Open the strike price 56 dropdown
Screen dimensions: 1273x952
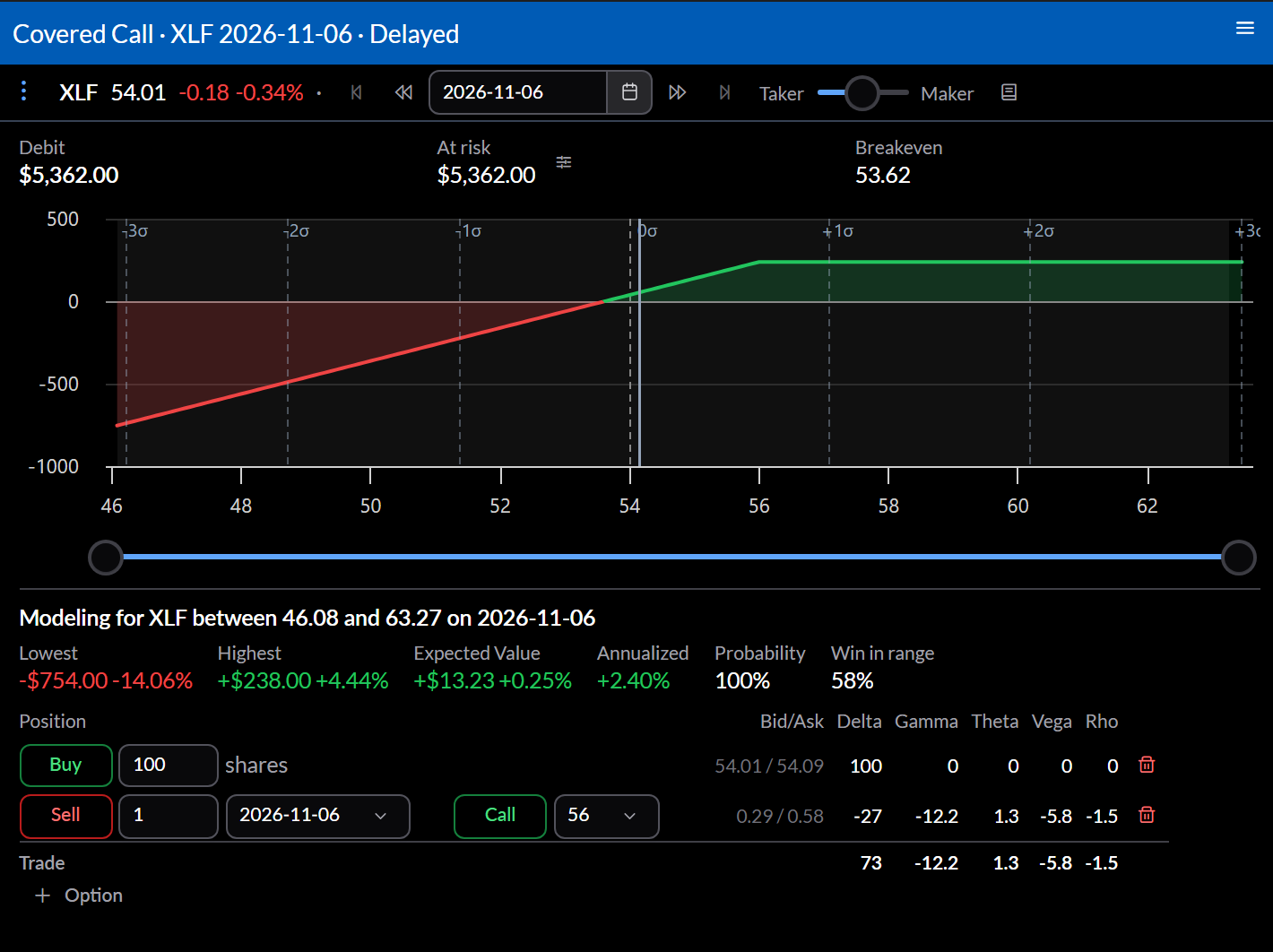coord(607,816)
